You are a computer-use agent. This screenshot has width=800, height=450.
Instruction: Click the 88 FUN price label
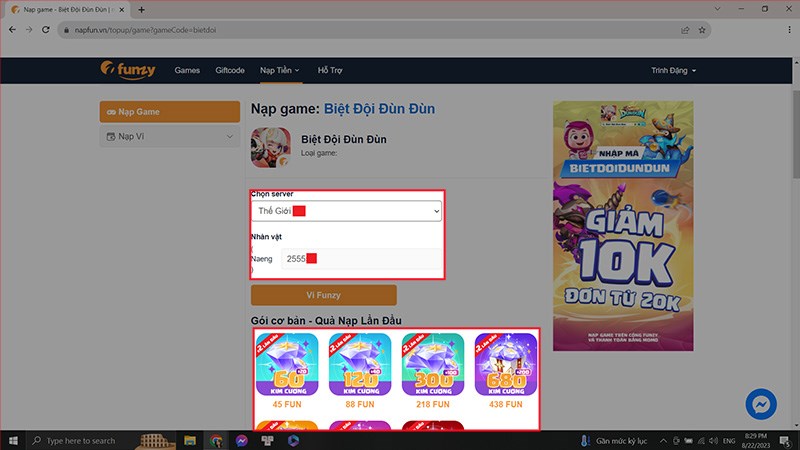360,404
